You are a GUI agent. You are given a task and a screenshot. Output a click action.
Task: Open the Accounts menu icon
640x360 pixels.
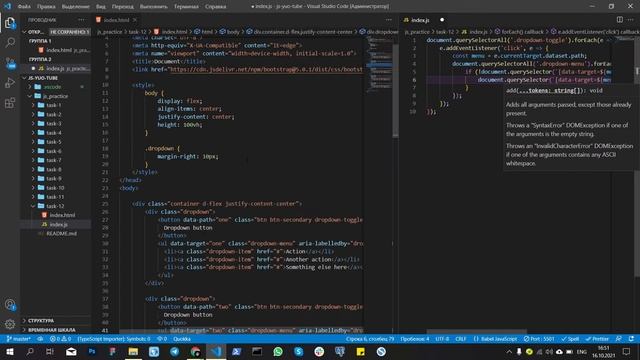pos(10,304)
